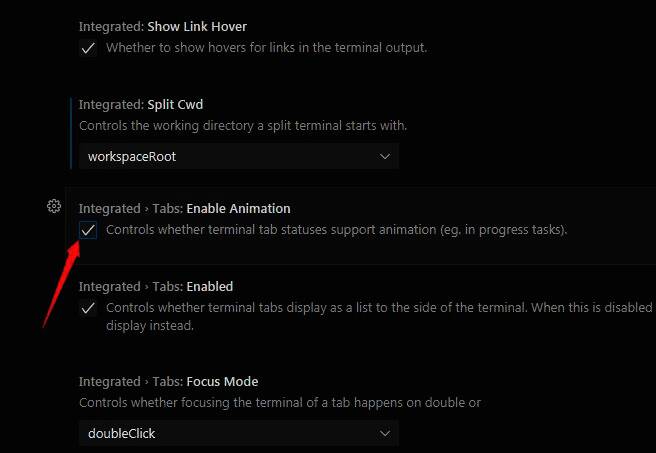Disable the Tabs Enable Animation checkbox
This screenshot has width=656, height=453.
(88, 230)
